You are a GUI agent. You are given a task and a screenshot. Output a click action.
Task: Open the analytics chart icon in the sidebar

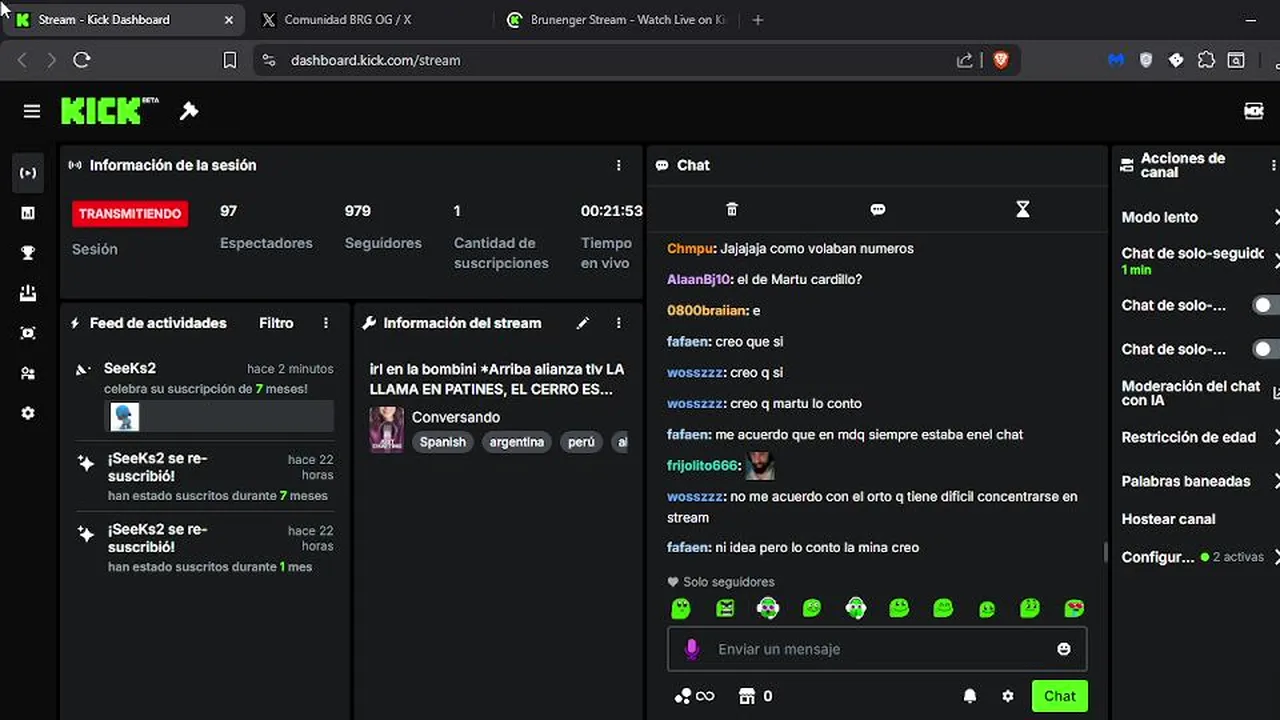click(28, 213)
